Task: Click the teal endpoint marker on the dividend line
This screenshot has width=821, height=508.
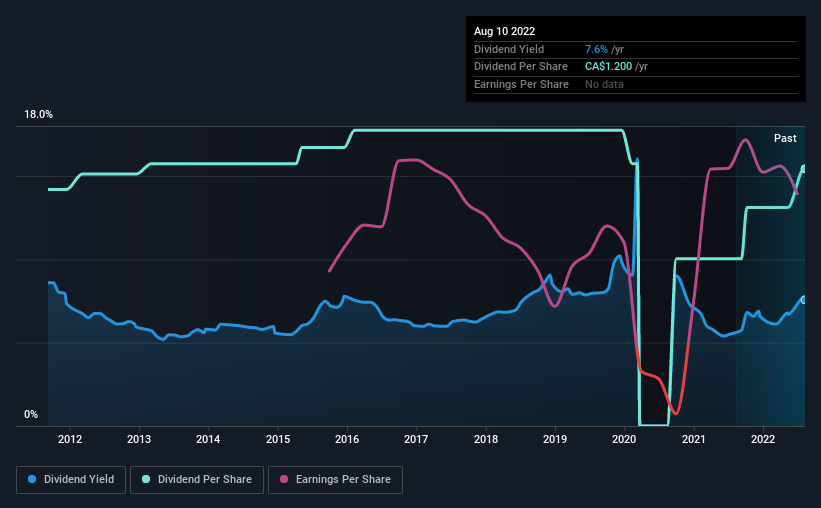Action: point(803,168)
